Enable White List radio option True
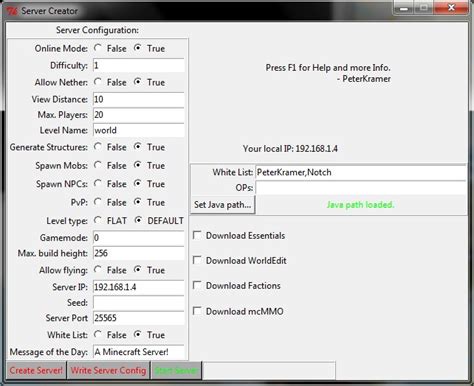474x386 pixels. [138, 334]
